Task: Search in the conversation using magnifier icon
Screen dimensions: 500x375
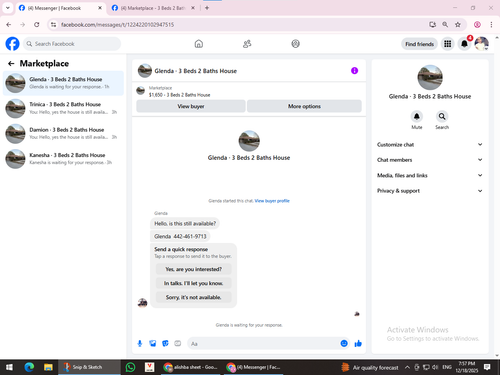Action: pos(442,117)
